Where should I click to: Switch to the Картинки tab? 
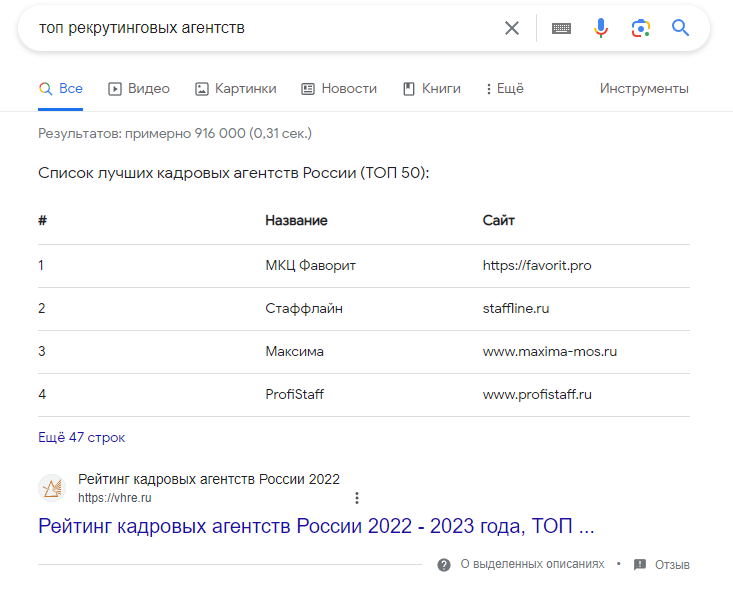236,89
